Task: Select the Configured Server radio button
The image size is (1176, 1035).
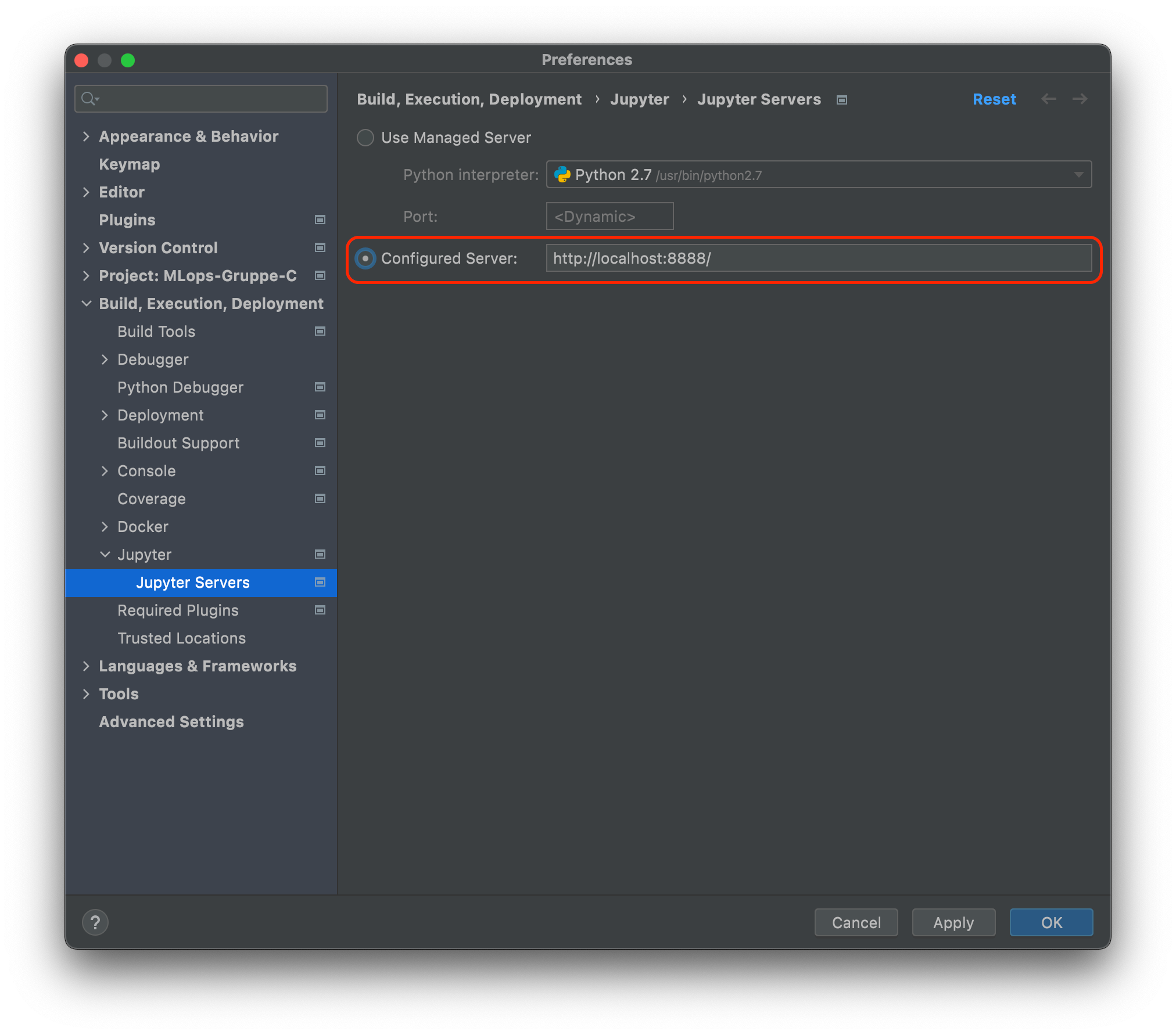Action: pos(365,258)
